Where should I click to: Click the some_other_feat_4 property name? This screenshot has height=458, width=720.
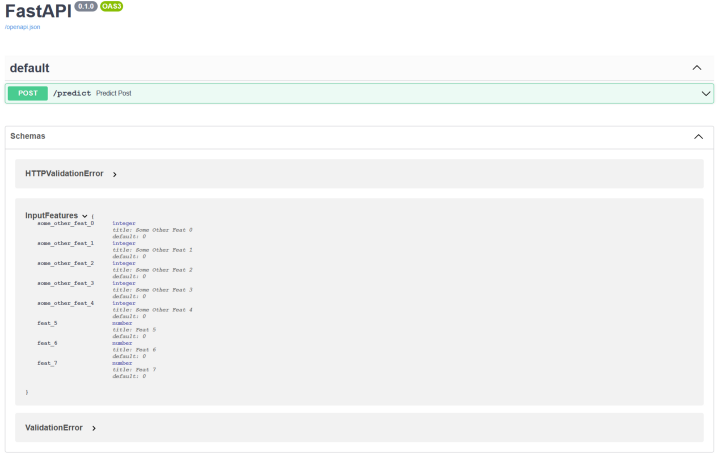pos(66,303)
